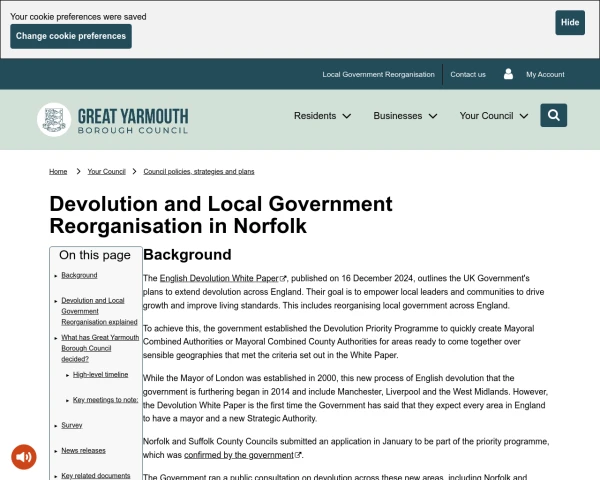Jump to Background in page contents
This screenshot has width=600, height=480.
79,275
